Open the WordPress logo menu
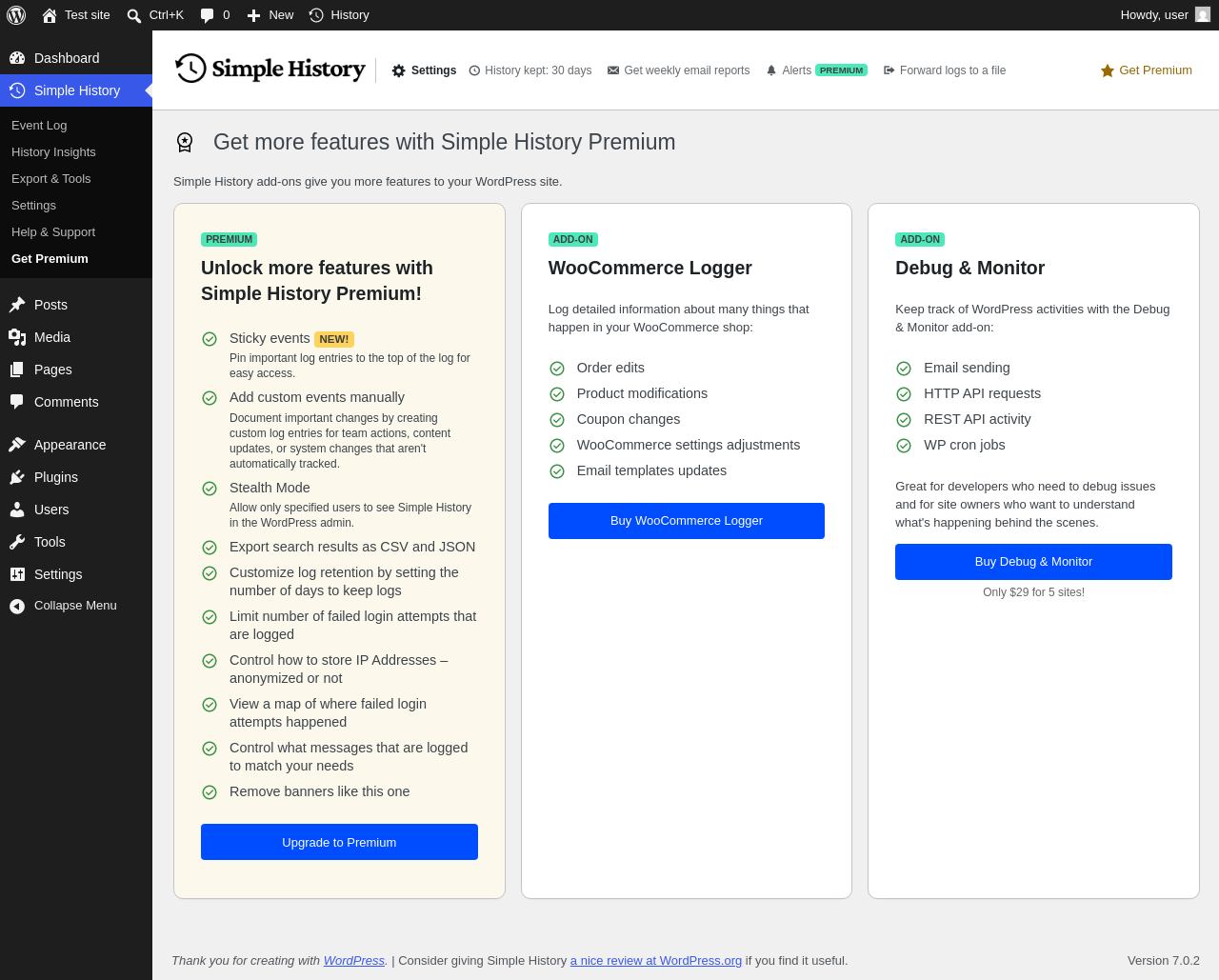Viewport: 1219px width, 980px height. click(x=16, y=15)
